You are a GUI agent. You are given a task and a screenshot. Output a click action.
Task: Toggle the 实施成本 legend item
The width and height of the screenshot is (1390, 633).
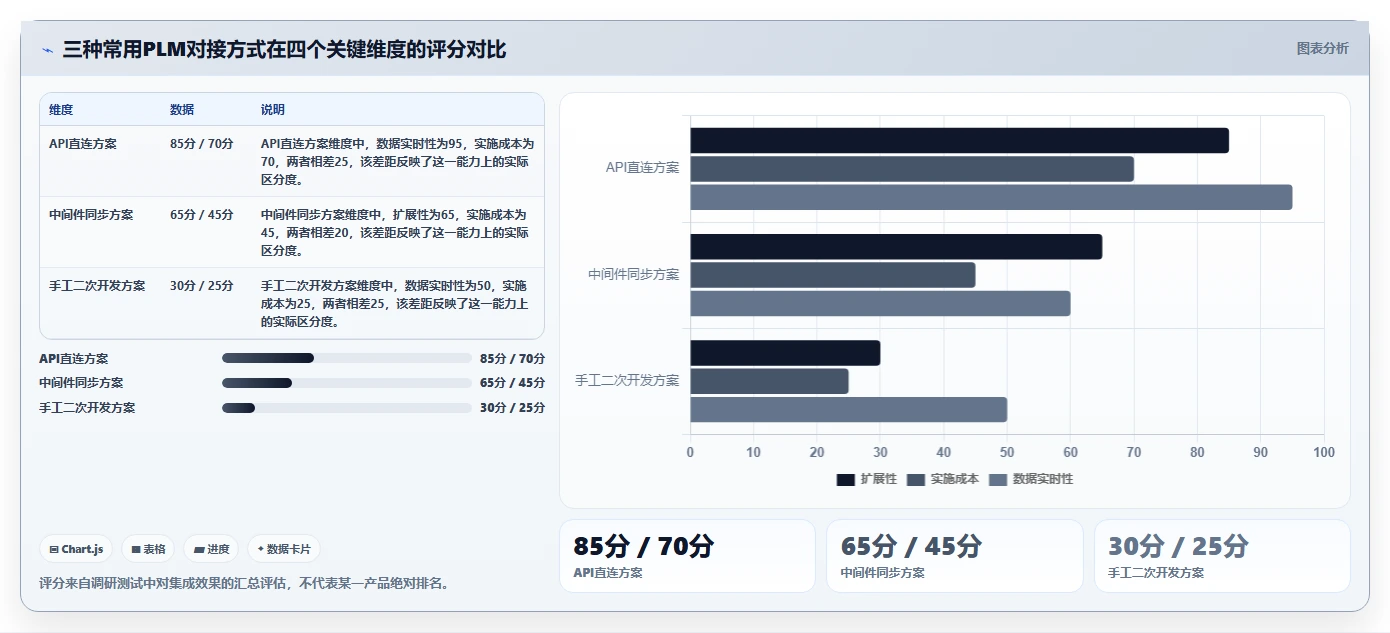click(943, 479)
